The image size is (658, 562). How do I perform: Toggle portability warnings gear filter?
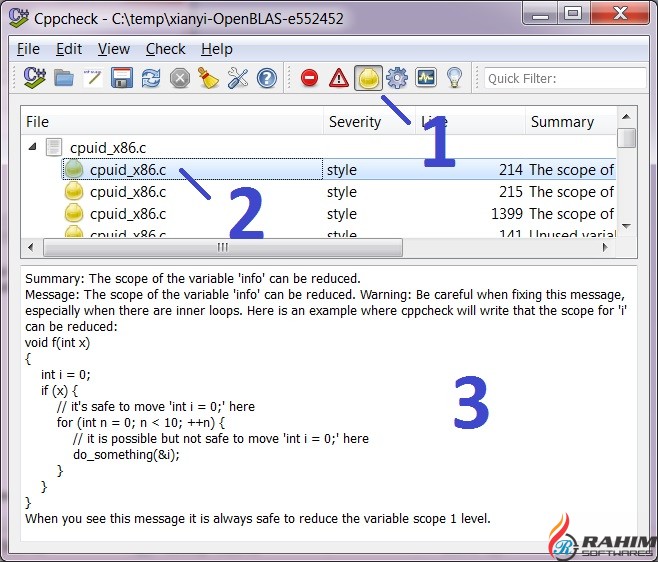[397, 78]
